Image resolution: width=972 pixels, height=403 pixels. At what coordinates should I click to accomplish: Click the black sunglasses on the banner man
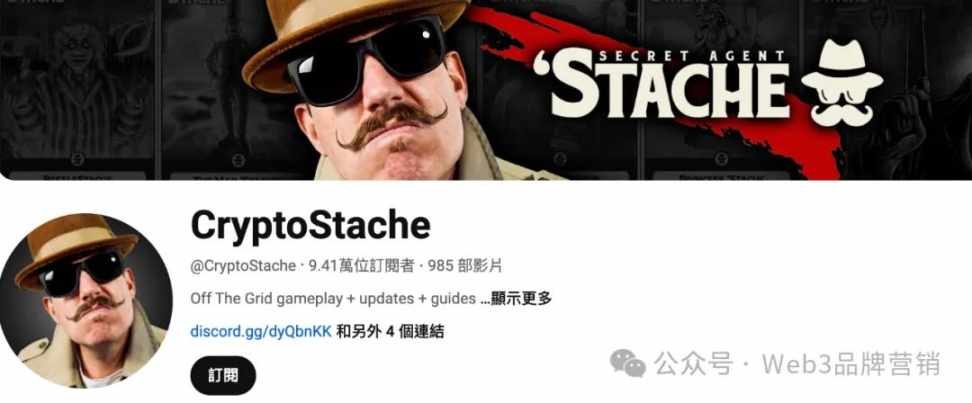pyautogui.click(x=367, y=61)
